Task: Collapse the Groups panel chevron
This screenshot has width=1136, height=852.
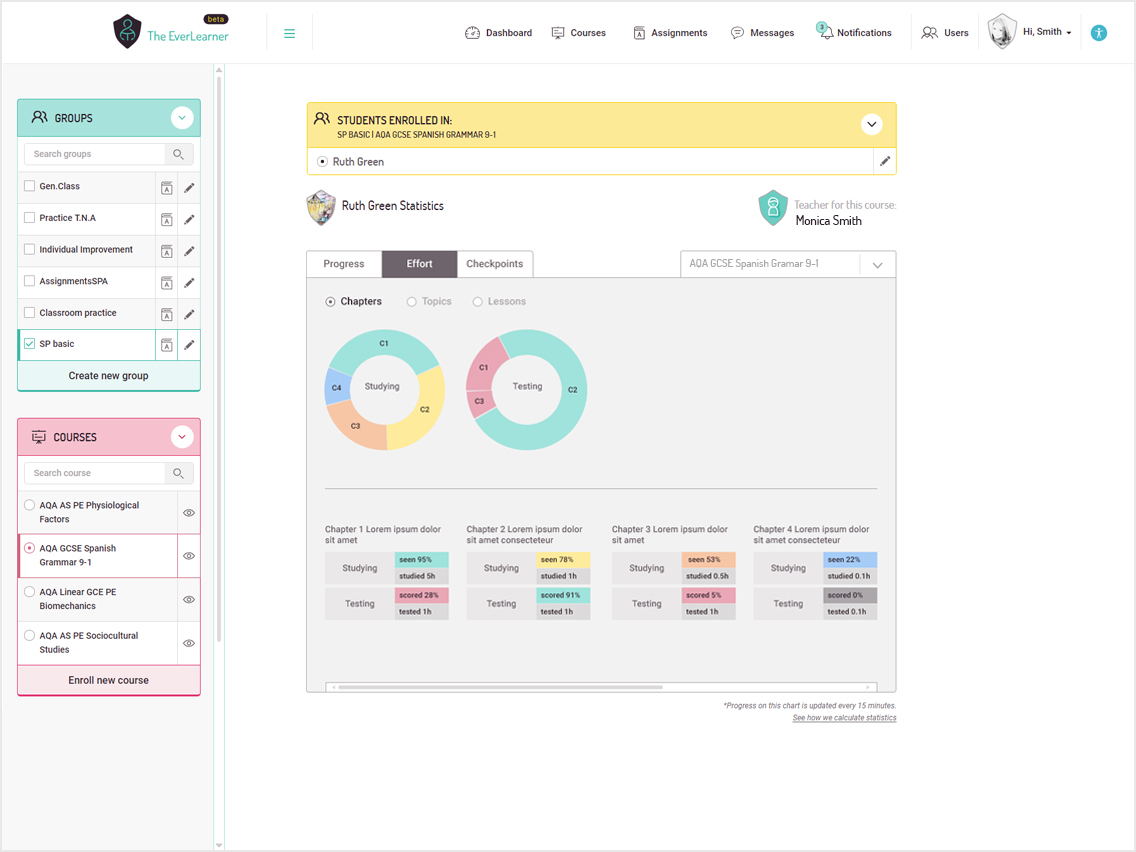Action: click(x=181, y=118)
